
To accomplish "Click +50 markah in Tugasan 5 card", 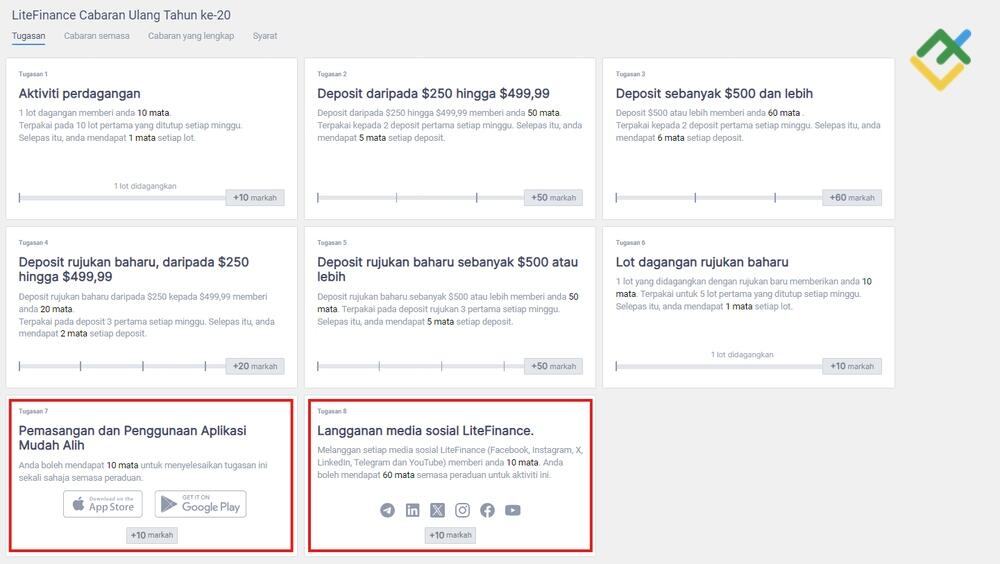I will click(x=554, y=366).
